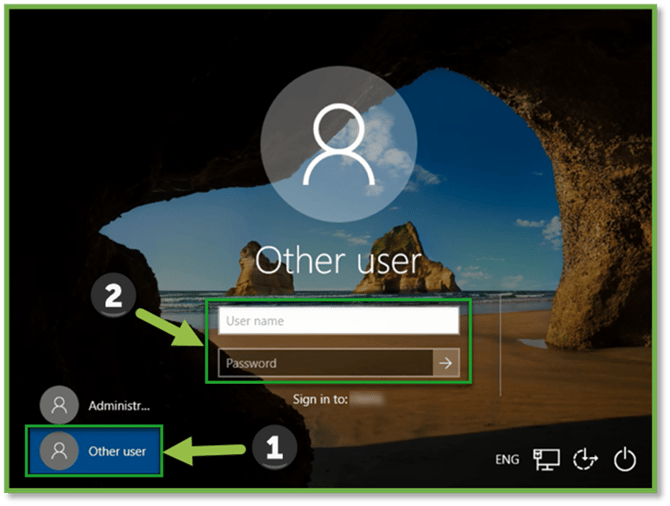
Task: Open the network connection icon
Action: (x=547, y=459)
